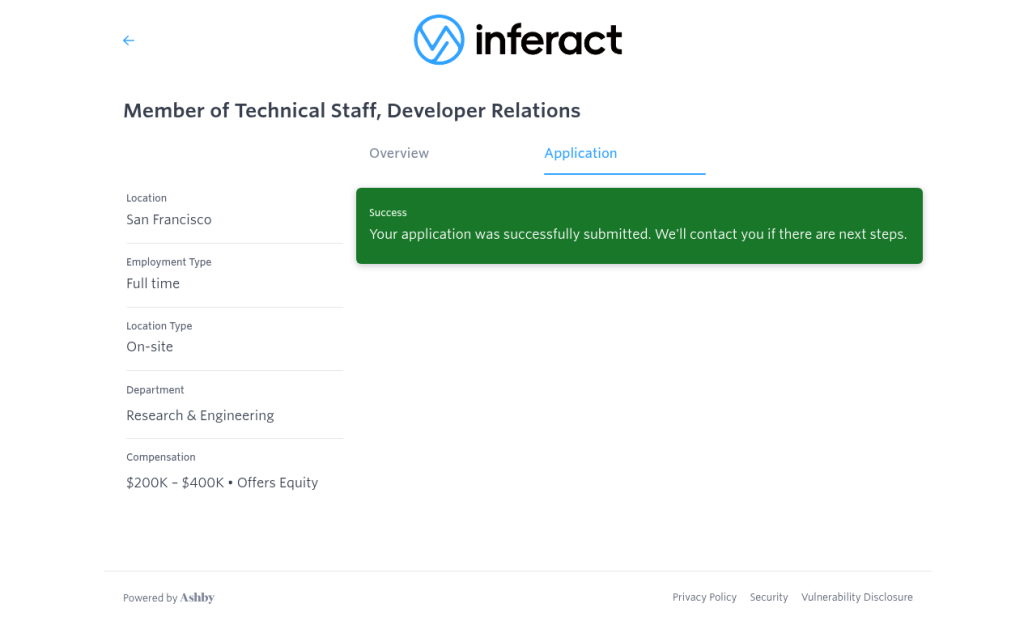The height and width of the screenshot is (625, 1024).
Task: Click the inferact wordmark text
Action: (549, 40)
